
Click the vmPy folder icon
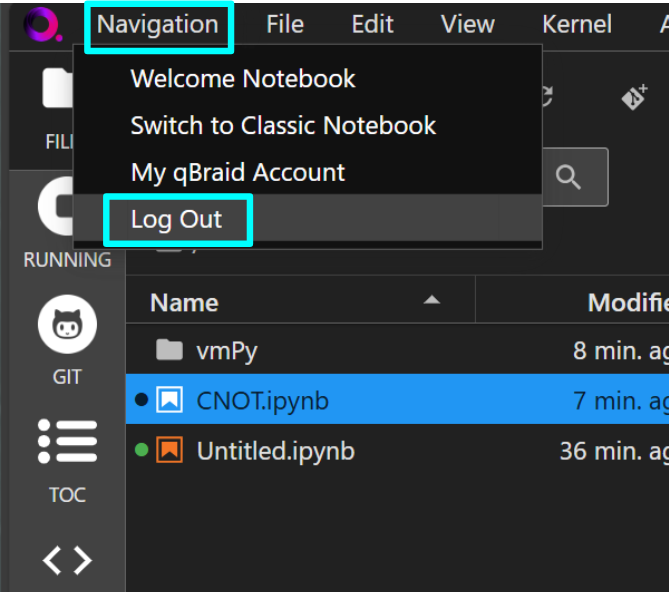(x=169, y=350)
